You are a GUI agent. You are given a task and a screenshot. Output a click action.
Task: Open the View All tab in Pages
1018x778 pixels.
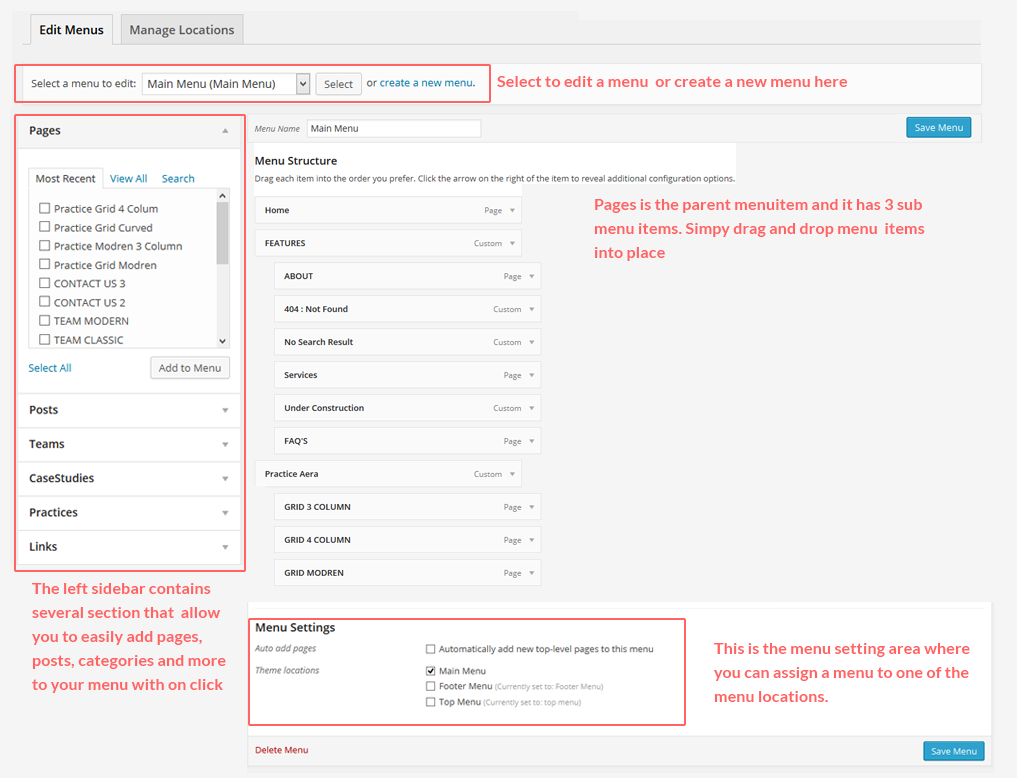pyautogui.click(x=128, y=179)
